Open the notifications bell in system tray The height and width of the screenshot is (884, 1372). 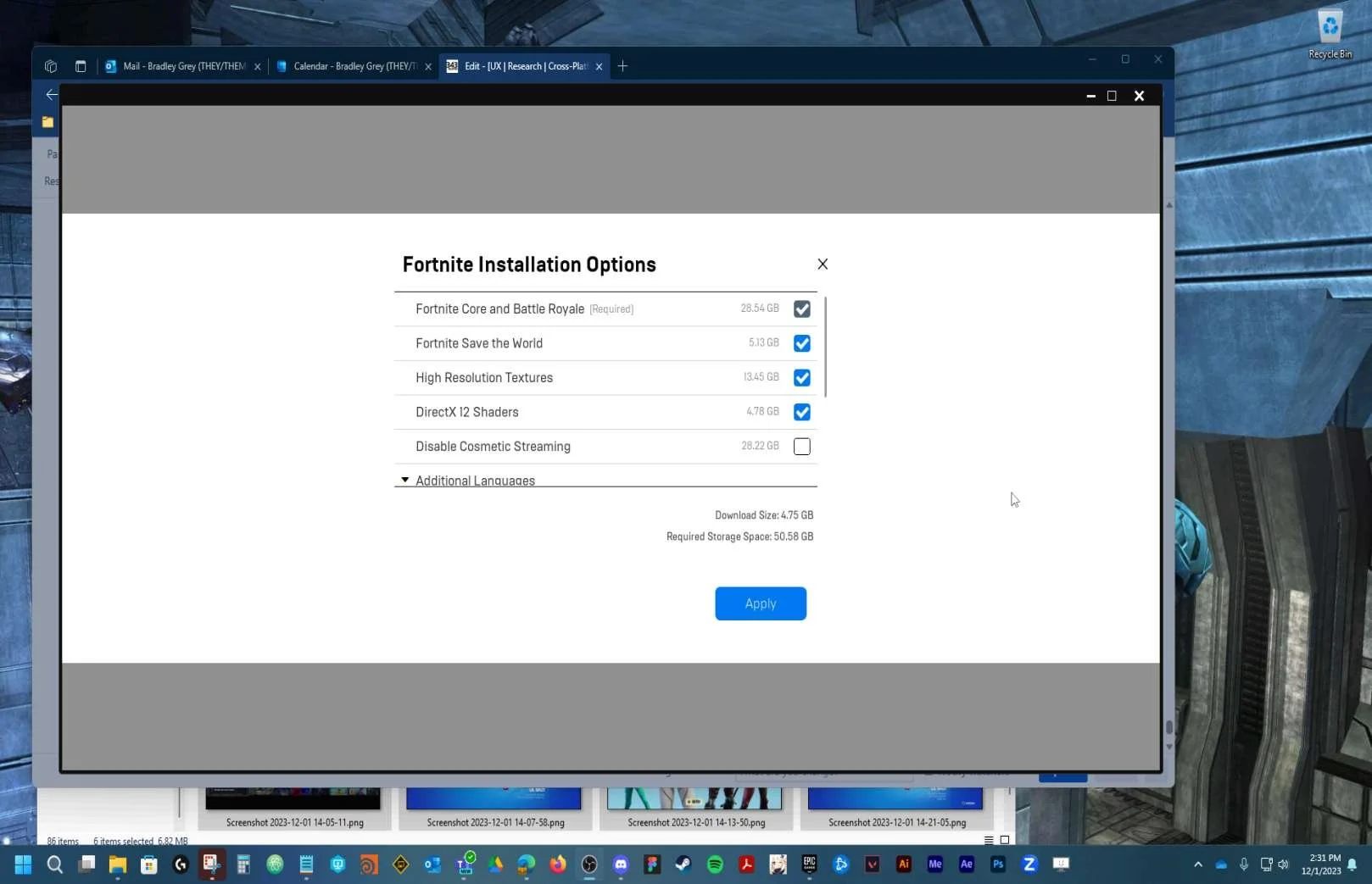[x=1352, y=865]
